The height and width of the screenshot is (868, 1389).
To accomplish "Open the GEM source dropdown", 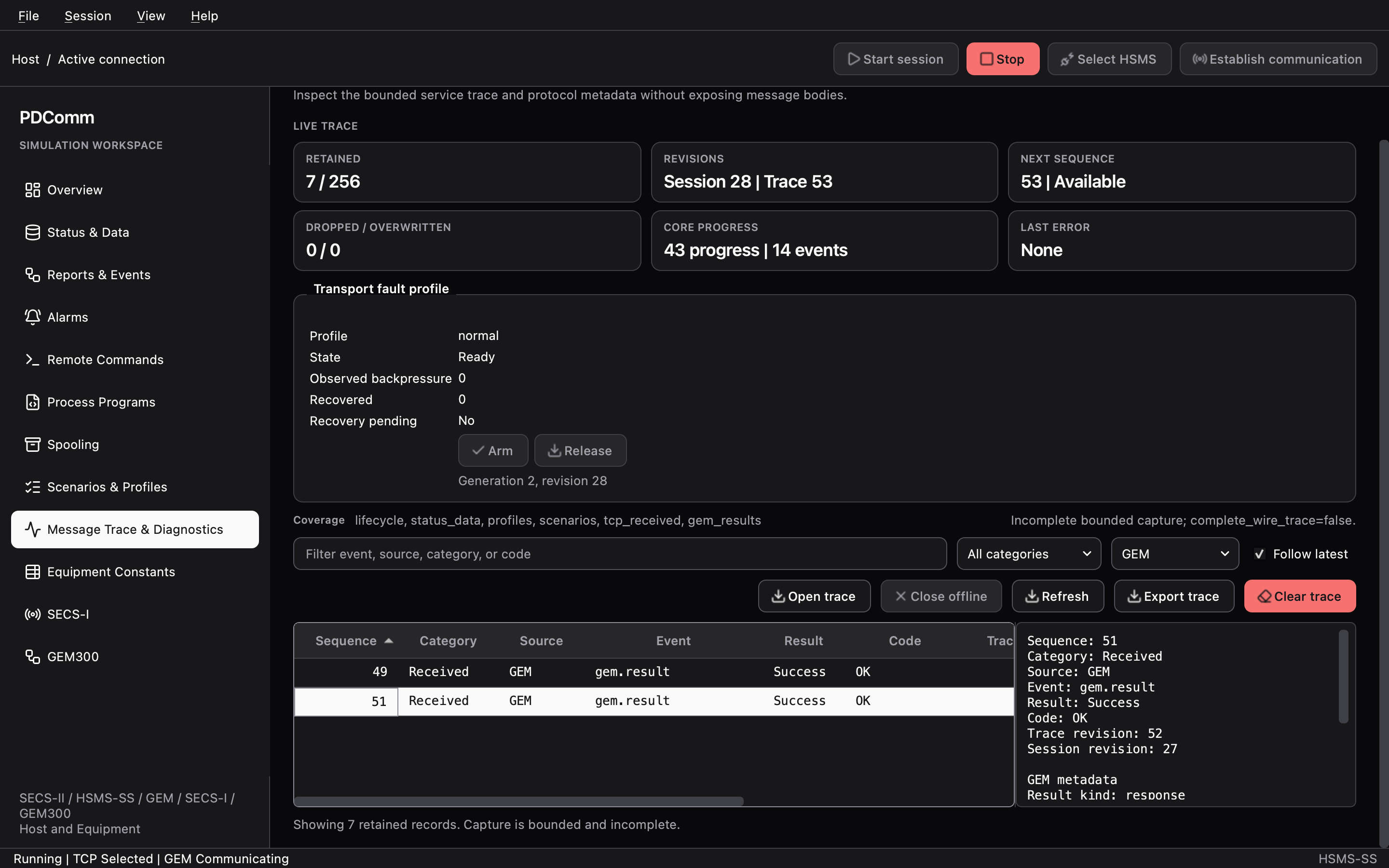I will [x=1175, y=554].
